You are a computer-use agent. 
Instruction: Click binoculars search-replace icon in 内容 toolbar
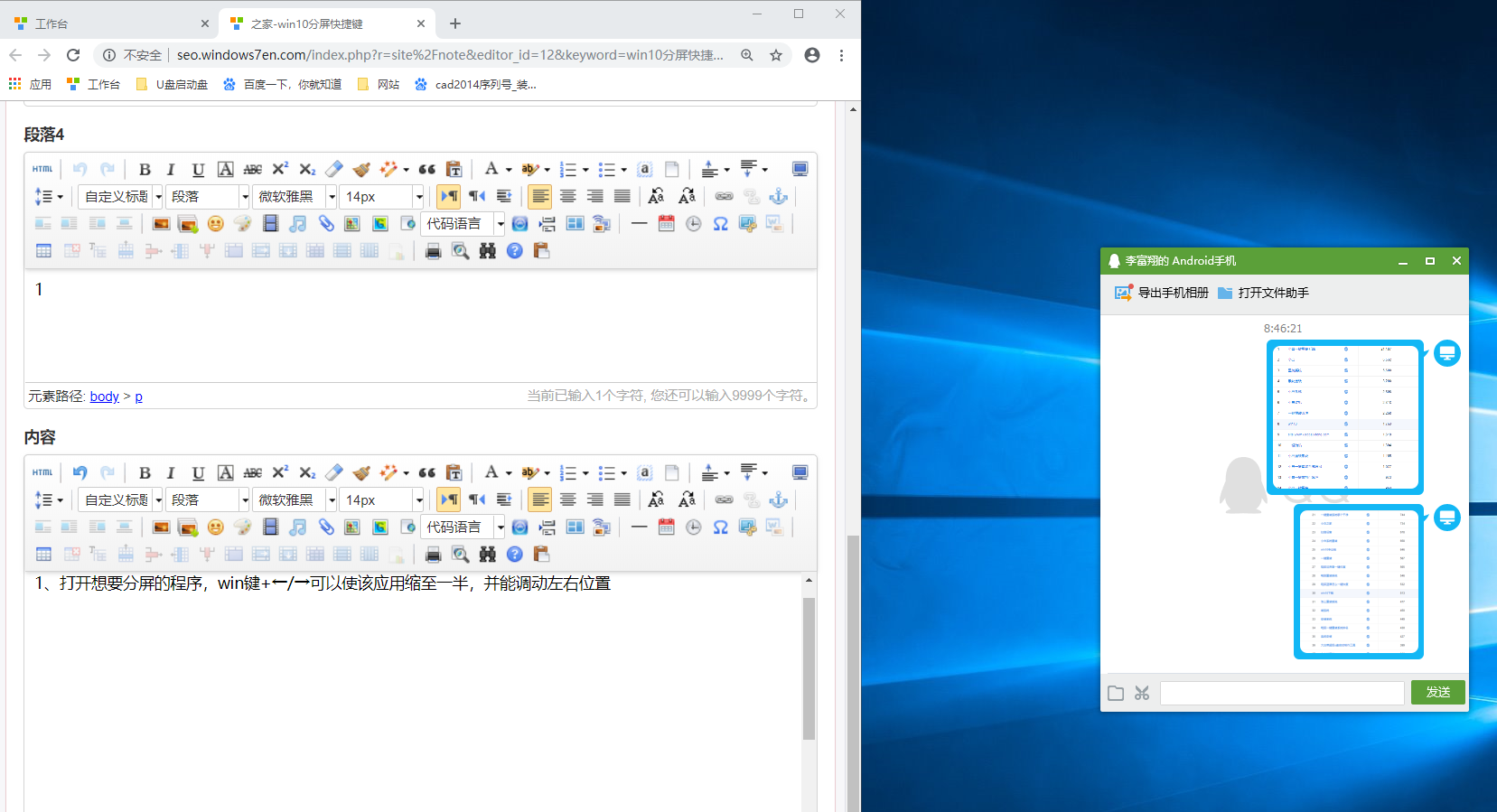point(488,555)
